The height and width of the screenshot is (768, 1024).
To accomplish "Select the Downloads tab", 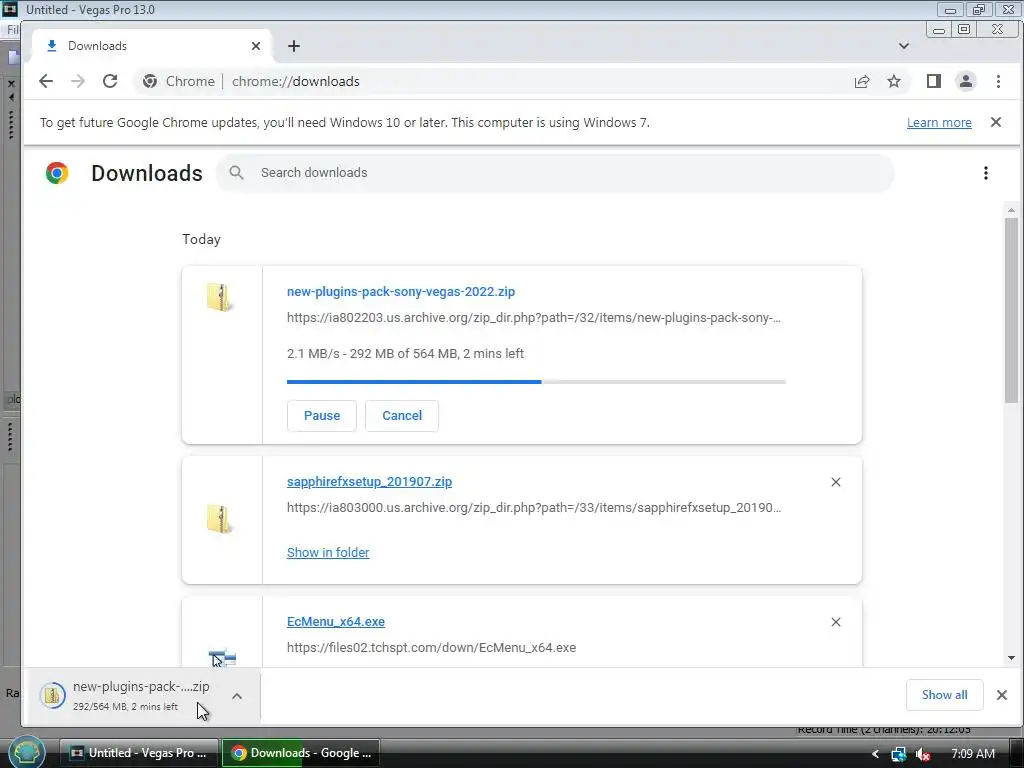I will tap(153, 46).
